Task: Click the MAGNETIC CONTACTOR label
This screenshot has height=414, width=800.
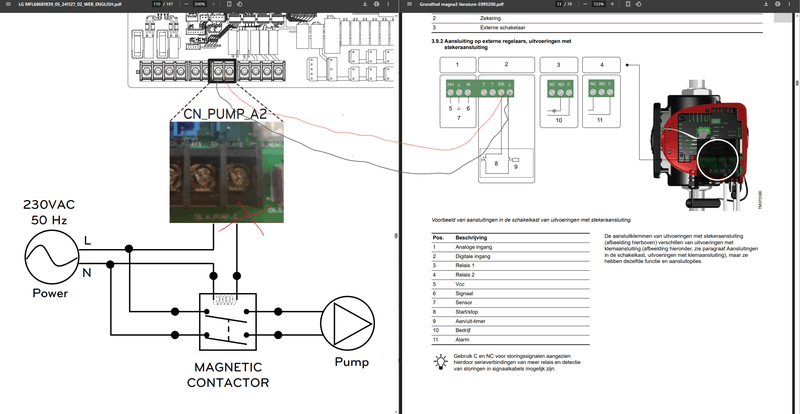Action: point(228,375)
